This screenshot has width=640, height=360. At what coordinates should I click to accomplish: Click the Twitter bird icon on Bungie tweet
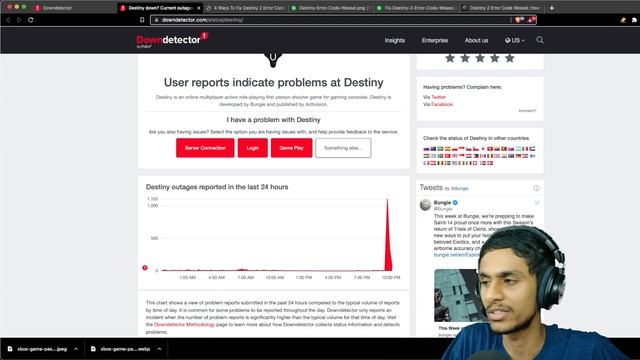click(537, 202)
